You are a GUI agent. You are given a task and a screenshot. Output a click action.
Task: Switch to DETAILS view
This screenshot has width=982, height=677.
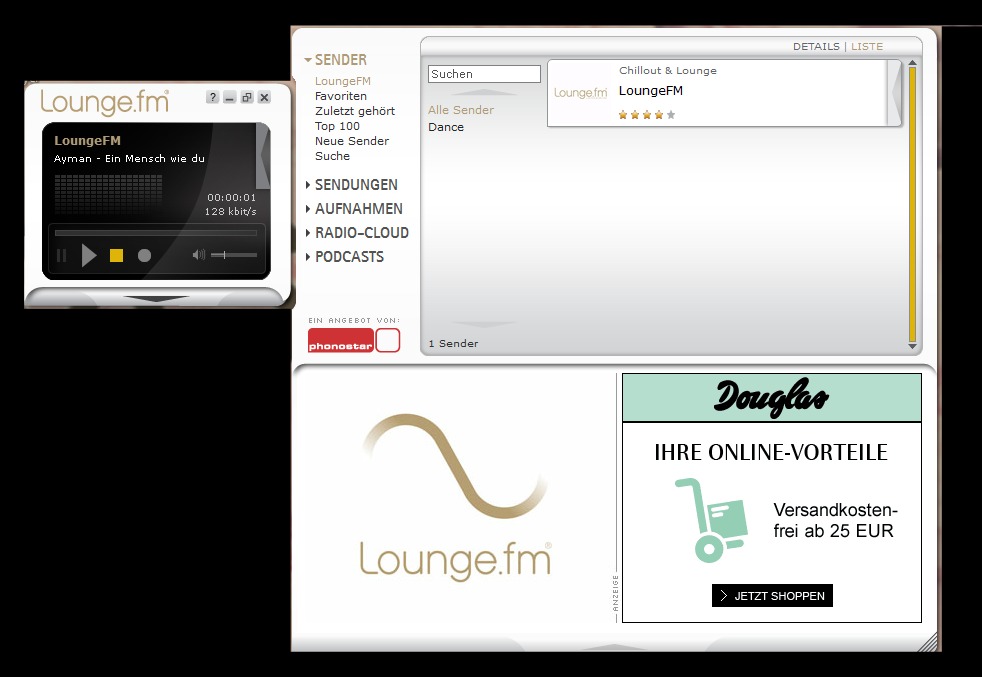pyautogui.click(x=816, y=46)
